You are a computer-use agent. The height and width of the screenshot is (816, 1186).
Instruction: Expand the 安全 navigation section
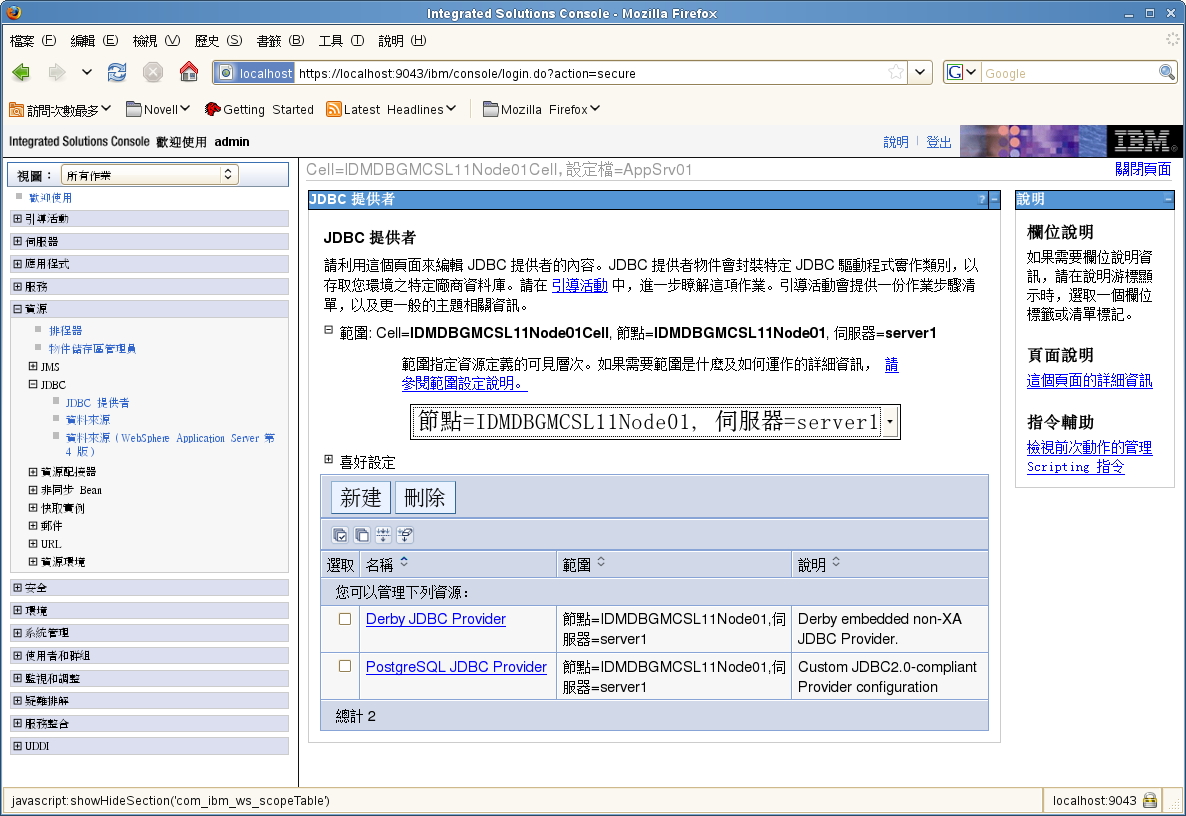pos(17,588)
